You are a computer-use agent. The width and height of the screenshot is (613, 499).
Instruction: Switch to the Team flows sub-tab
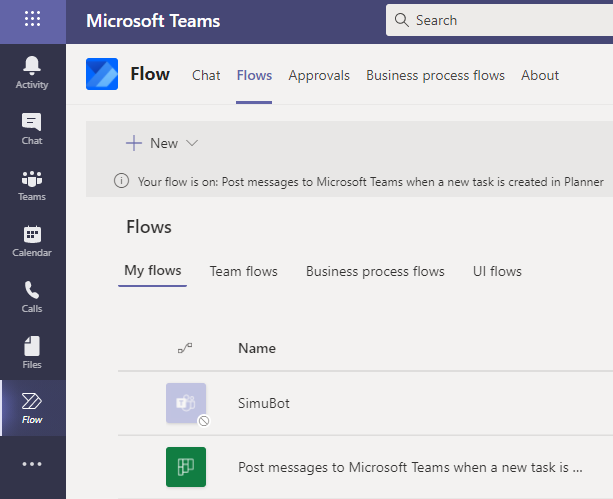(x=244, y=271)
